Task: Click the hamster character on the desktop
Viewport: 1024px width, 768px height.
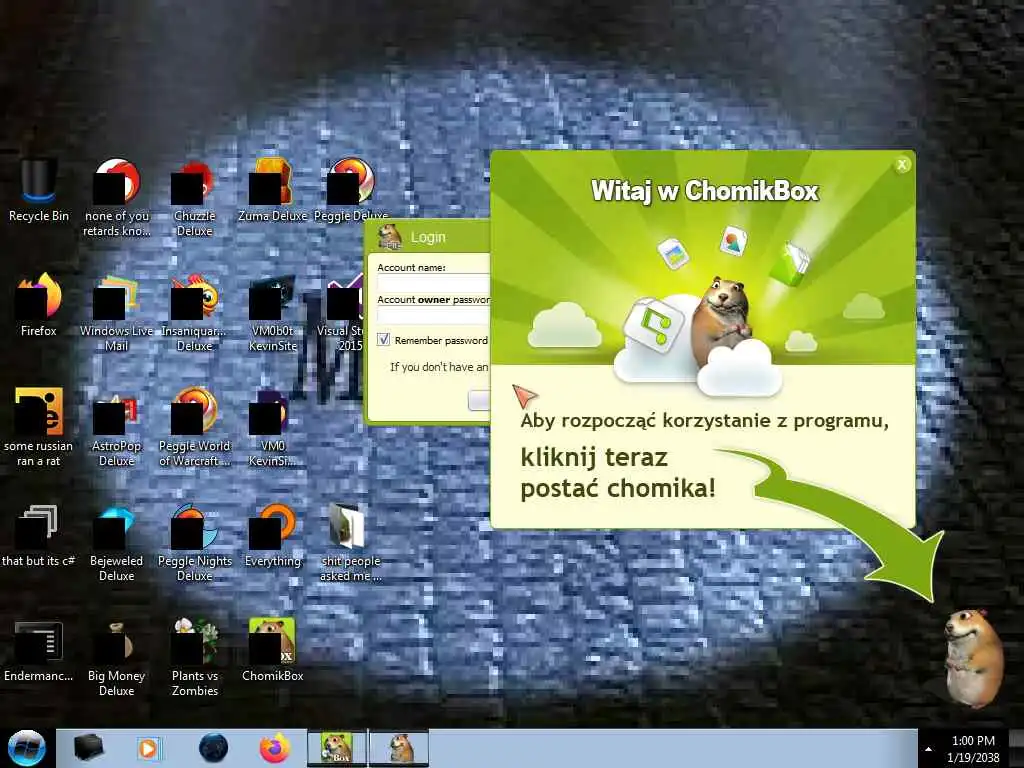Action: click(973, 658)
